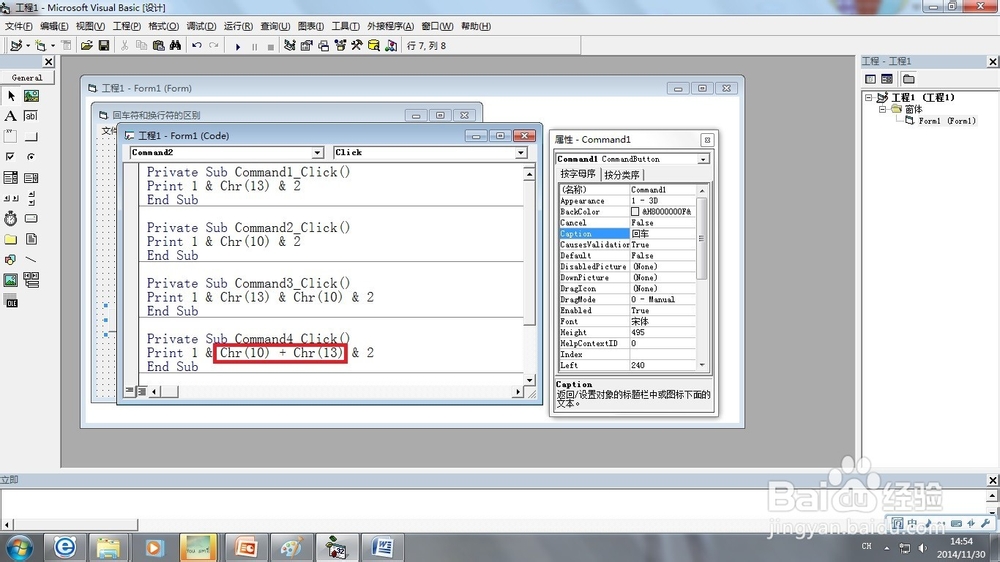Collapse the 窗体 folder node

(x=883, y=109)
